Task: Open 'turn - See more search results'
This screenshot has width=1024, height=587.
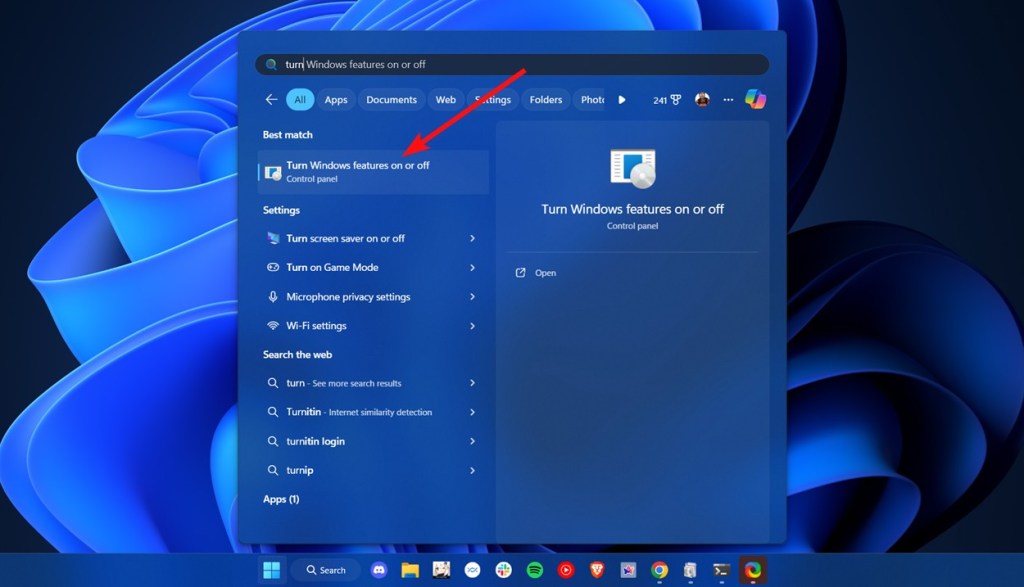Action: 373,383
